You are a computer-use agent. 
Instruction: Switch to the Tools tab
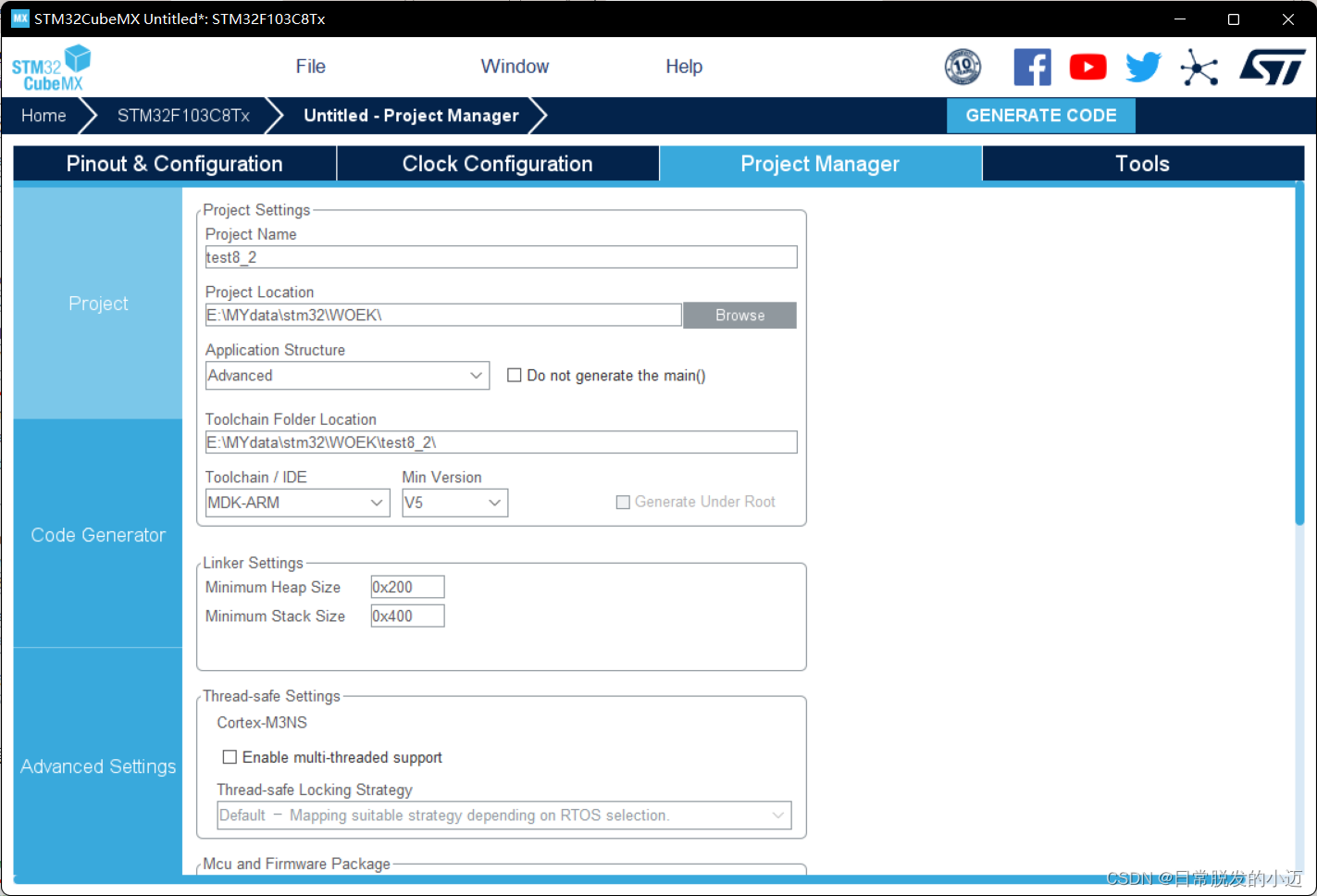click(1143, 164)
